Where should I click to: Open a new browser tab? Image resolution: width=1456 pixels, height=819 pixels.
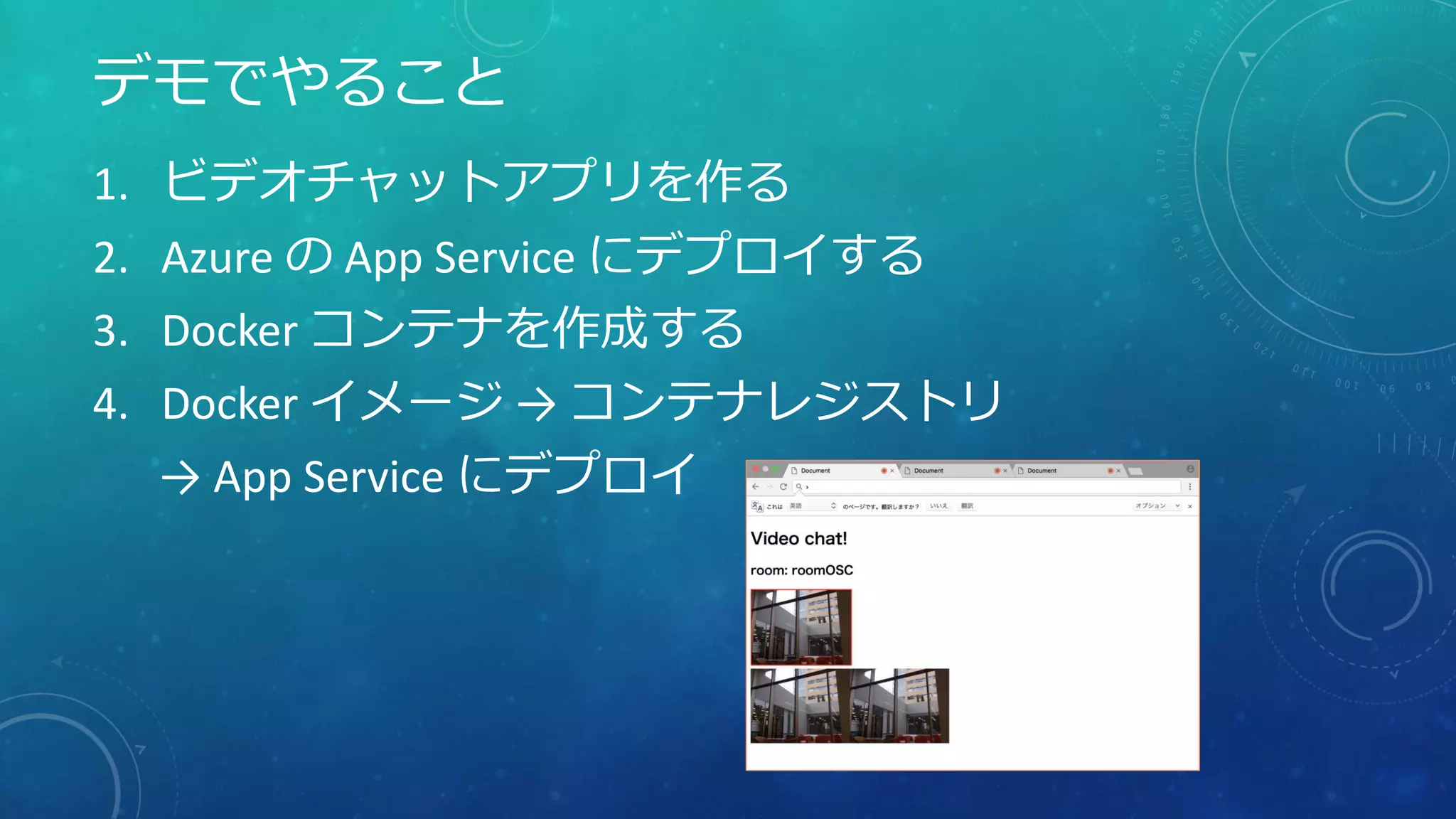[x=1135, y=471]
